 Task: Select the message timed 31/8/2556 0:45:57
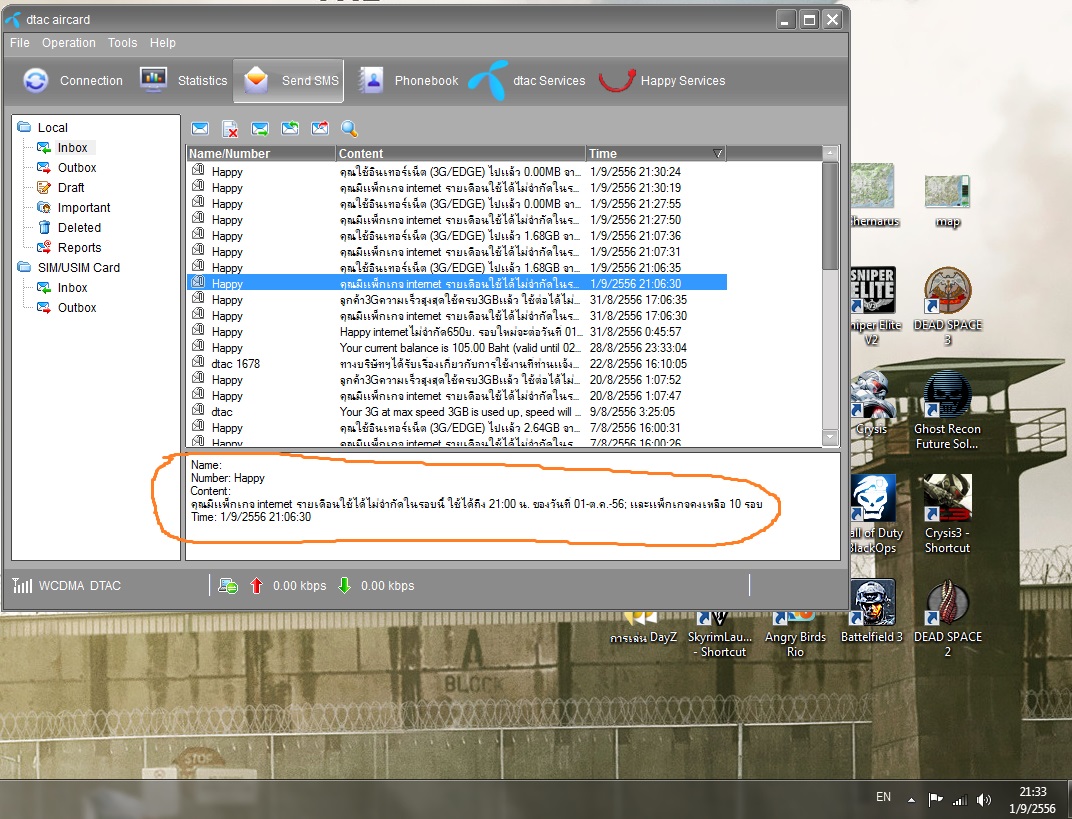click(x=457, y=332)
